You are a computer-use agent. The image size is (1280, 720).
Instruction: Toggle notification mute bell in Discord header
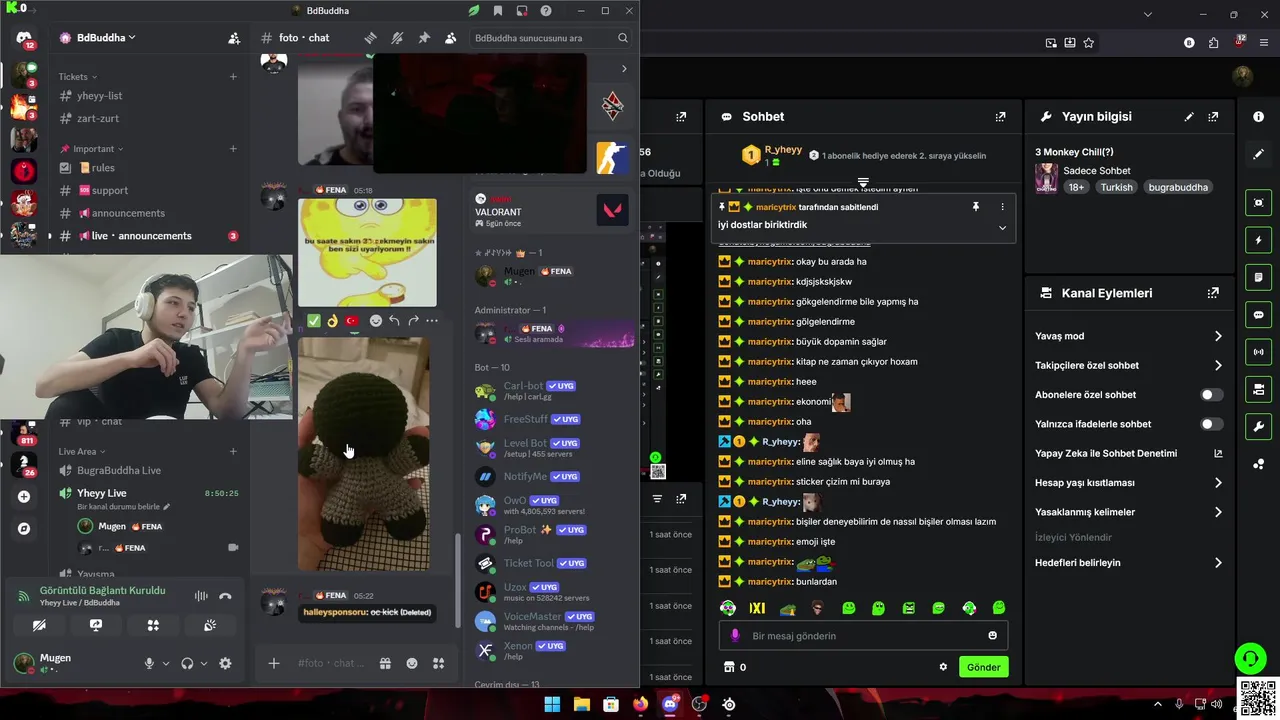click(x=397, y=38)
